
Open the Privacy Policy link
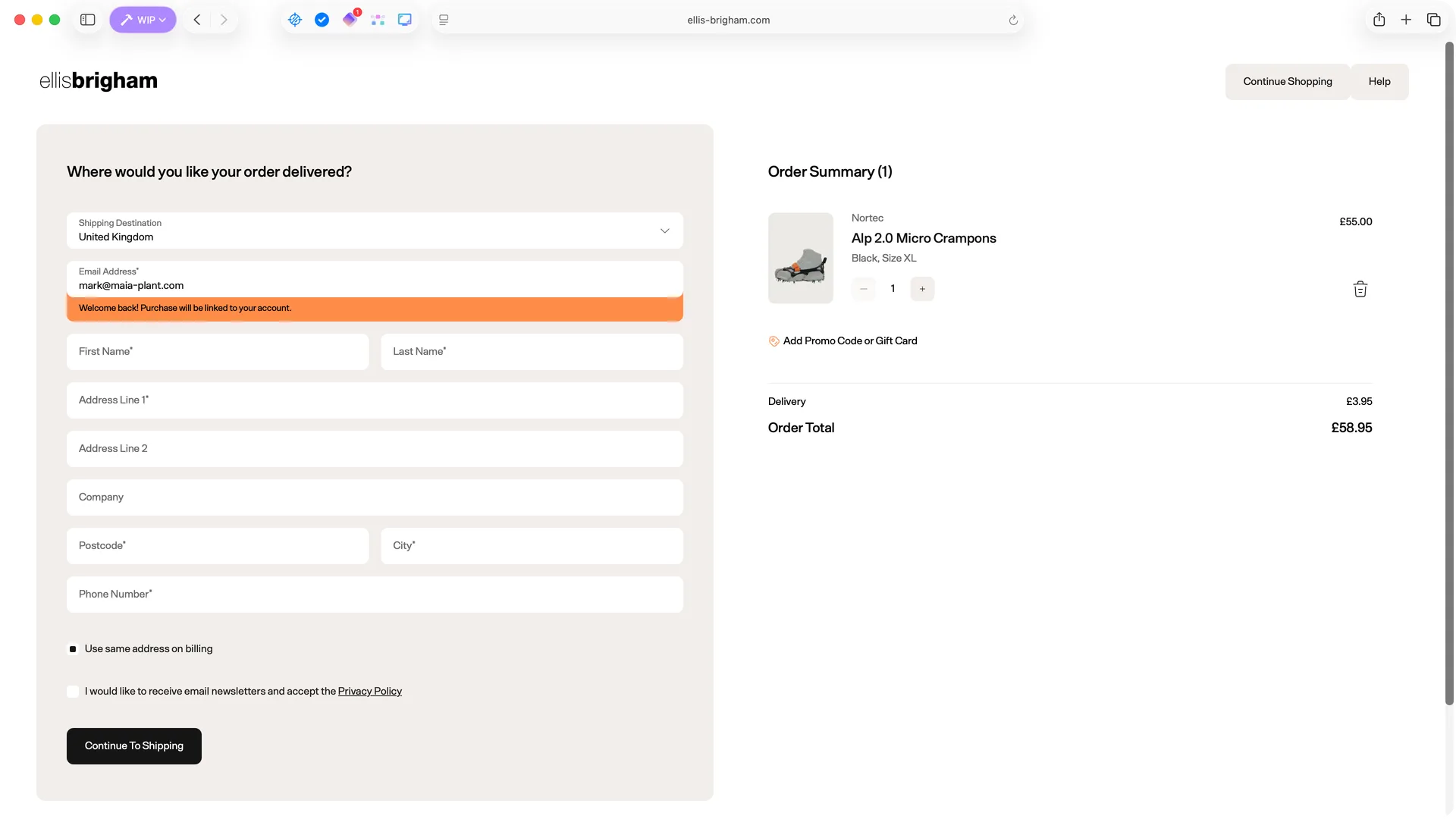369,692
